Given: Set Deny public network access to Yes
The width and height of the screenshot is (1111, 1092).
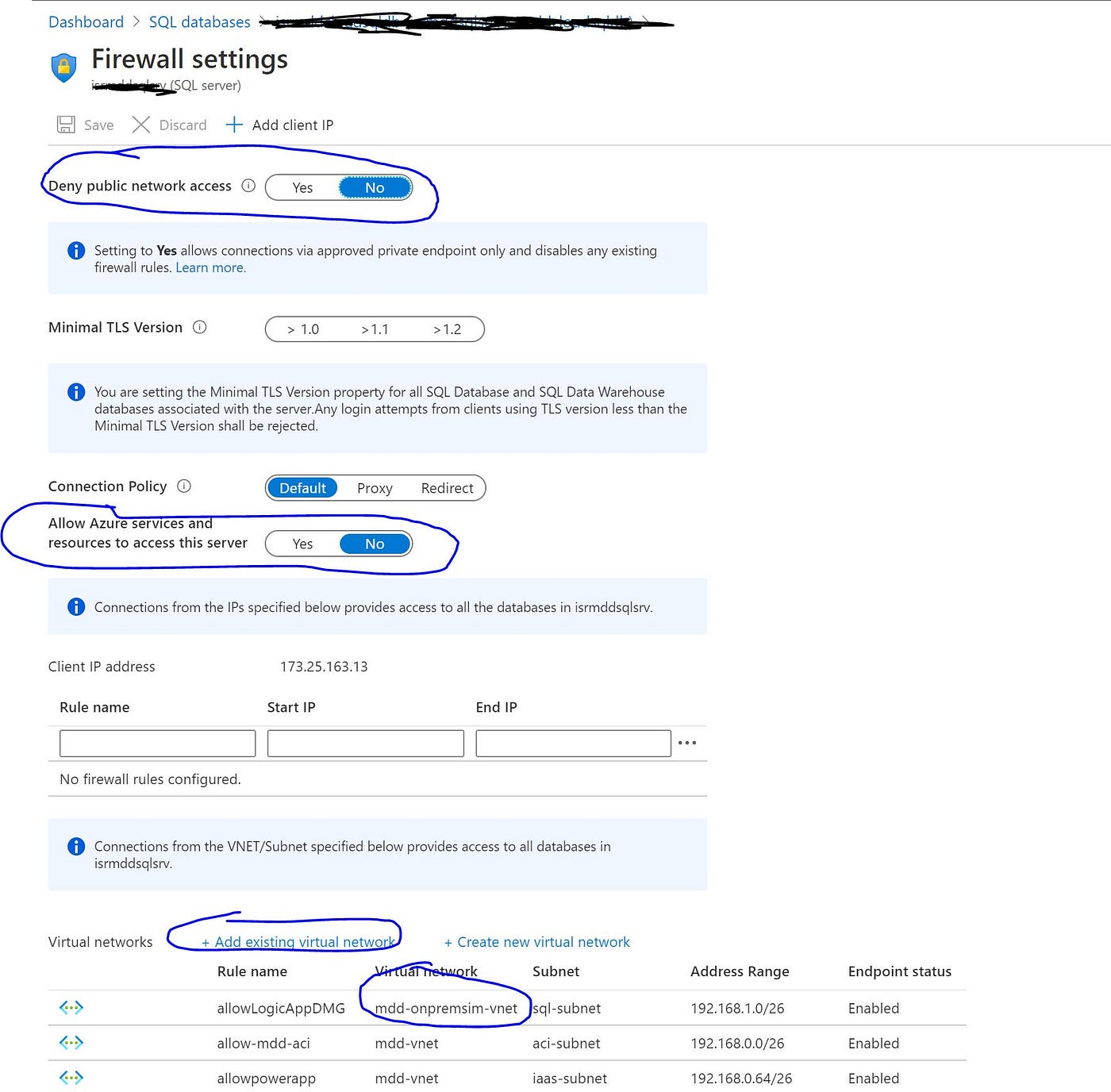Looking at the screenshot, I should coord(302,187).
